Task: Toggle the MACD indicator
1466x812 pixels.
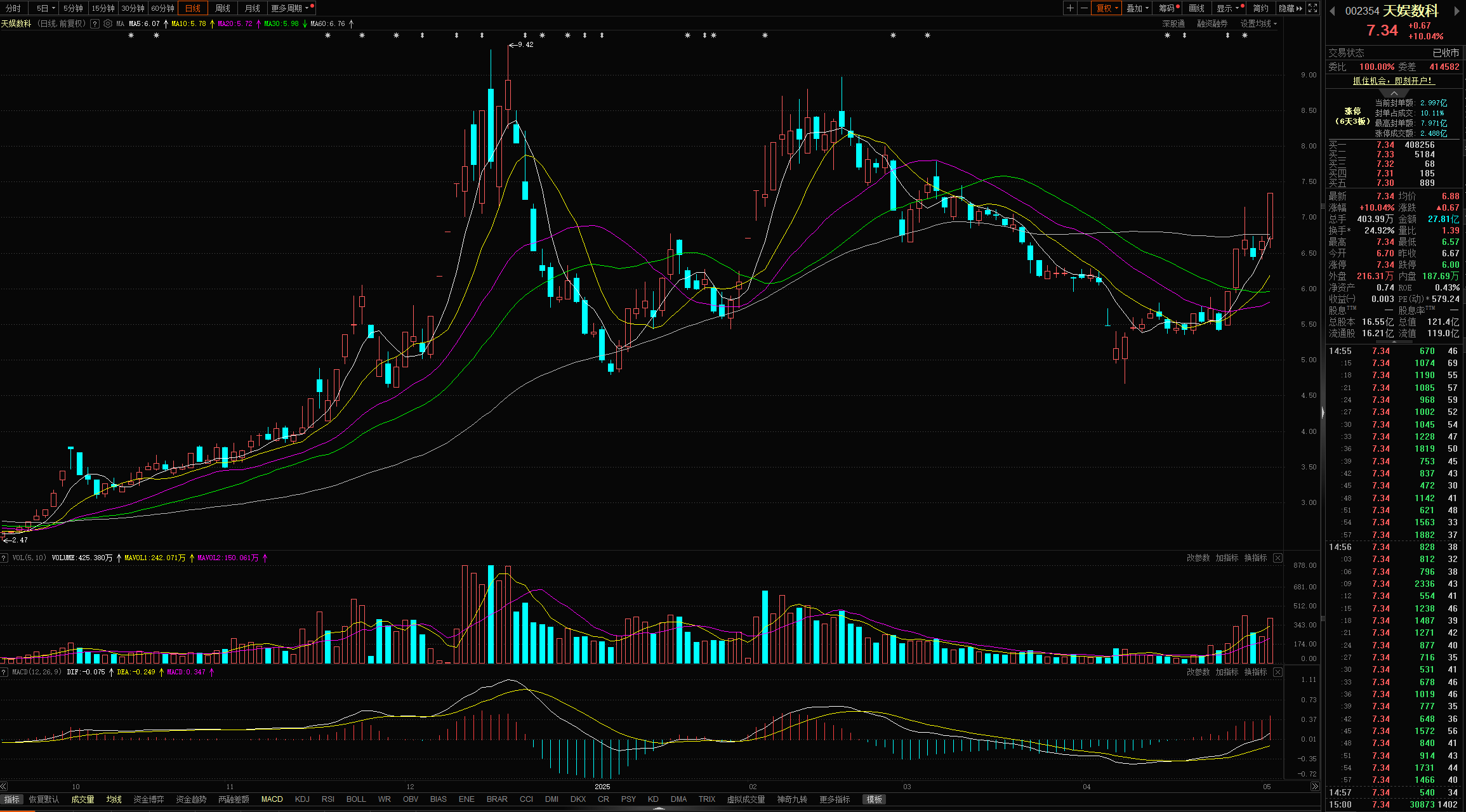Action: 272,799
